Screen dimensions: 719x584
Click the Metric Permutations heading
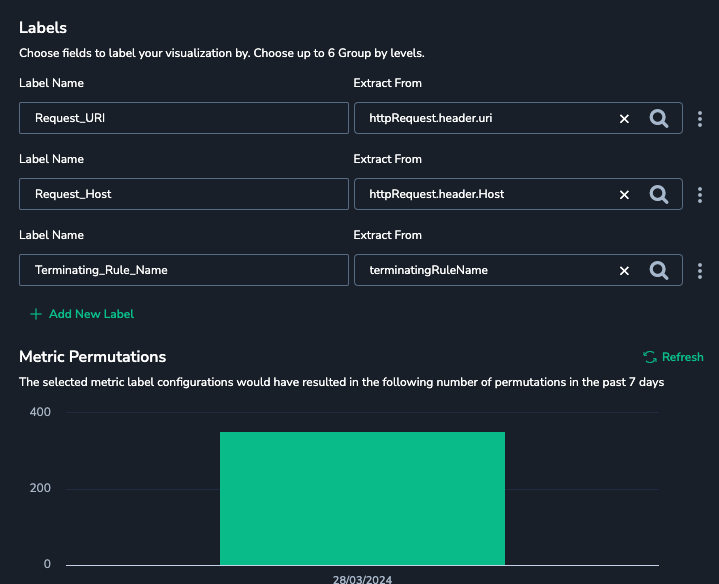point(93,357)
